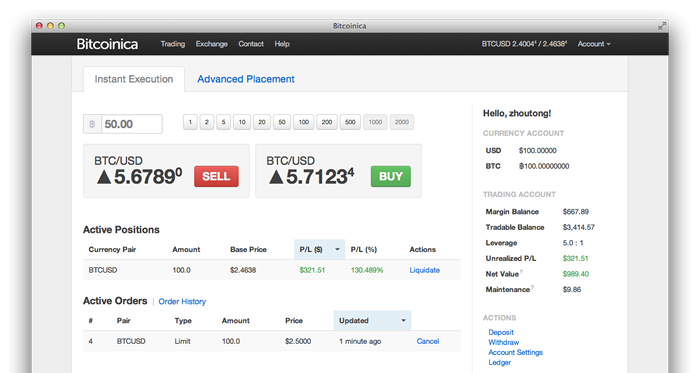Open the Exchange menu item
The height and width of the screenshot is (373, 700).
pyautogui.click(x=212, y=44)
